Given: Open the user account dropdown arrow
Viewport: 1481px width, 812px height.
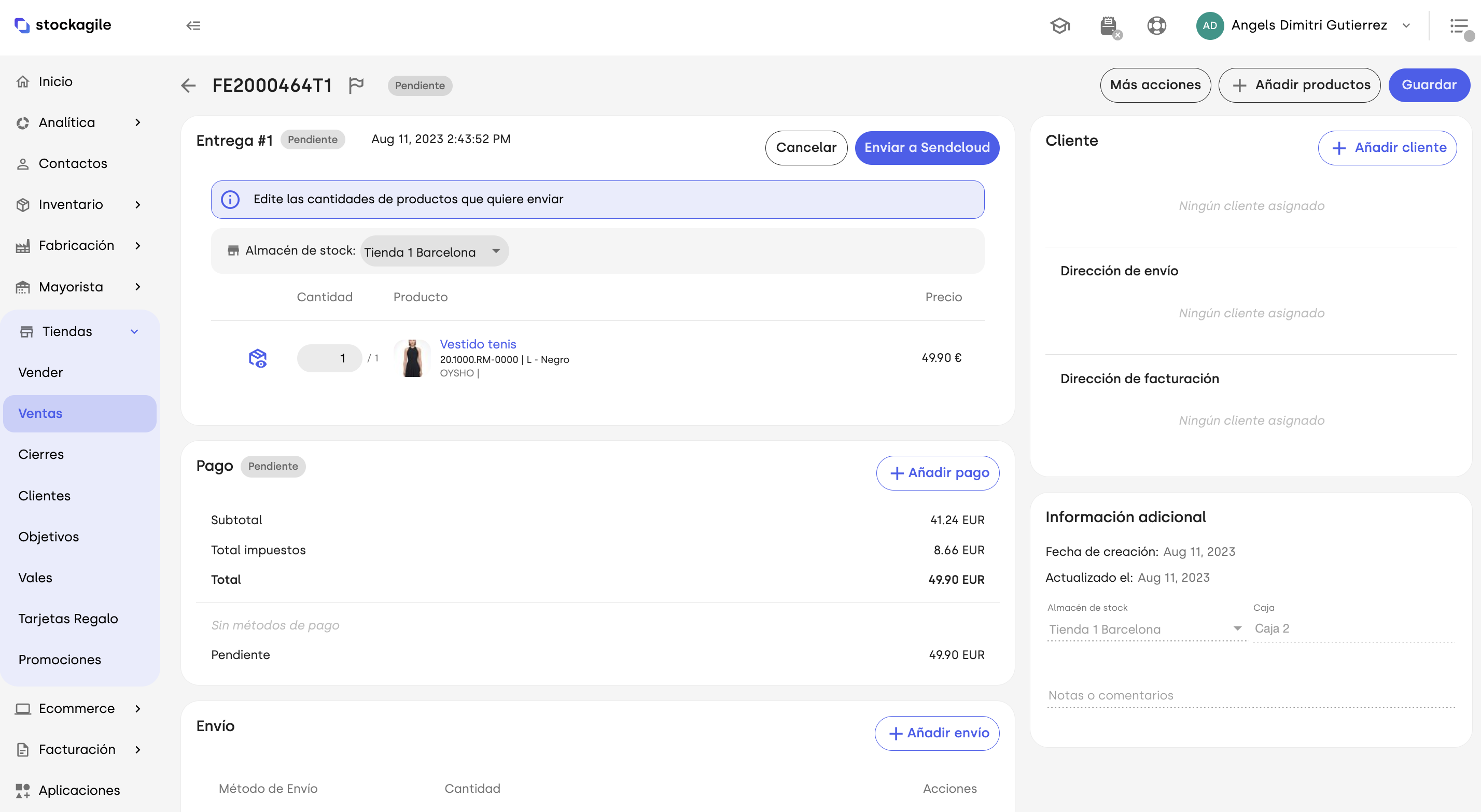Looking at the screenshot, I should [x=1407, y=25].
